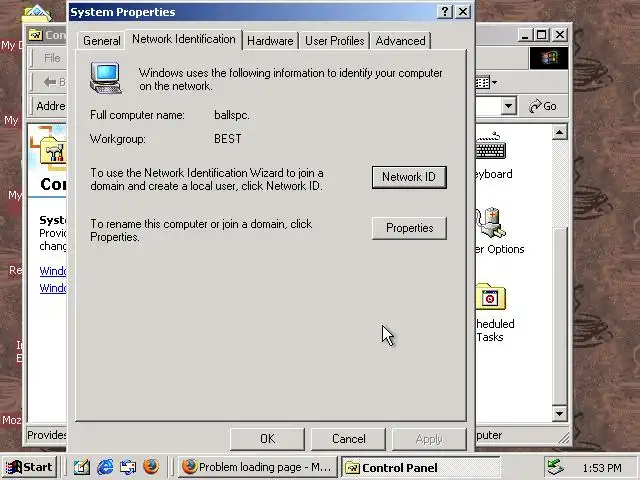The image size is (640, 480).
Task: Click the Network ID button
Action: click(x=409, y=177)
